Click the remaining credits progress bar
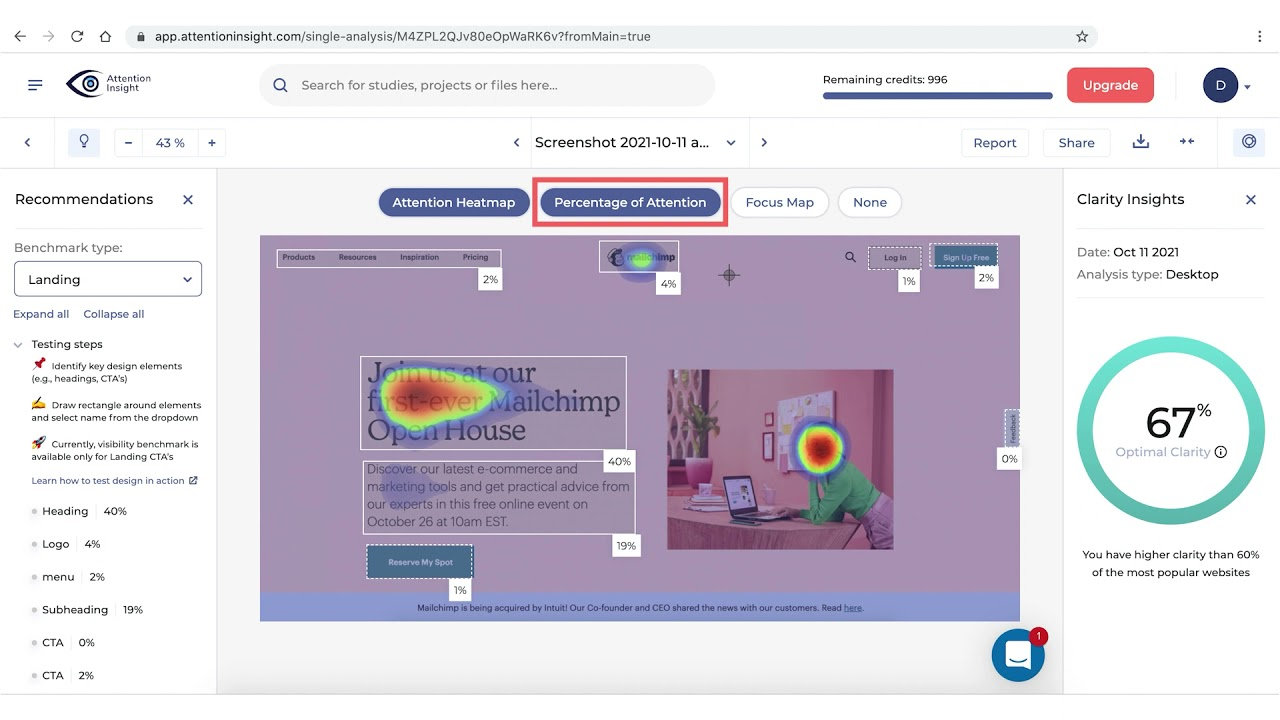The width and height of the screenshot is (1280, 720). click(937, 96)
